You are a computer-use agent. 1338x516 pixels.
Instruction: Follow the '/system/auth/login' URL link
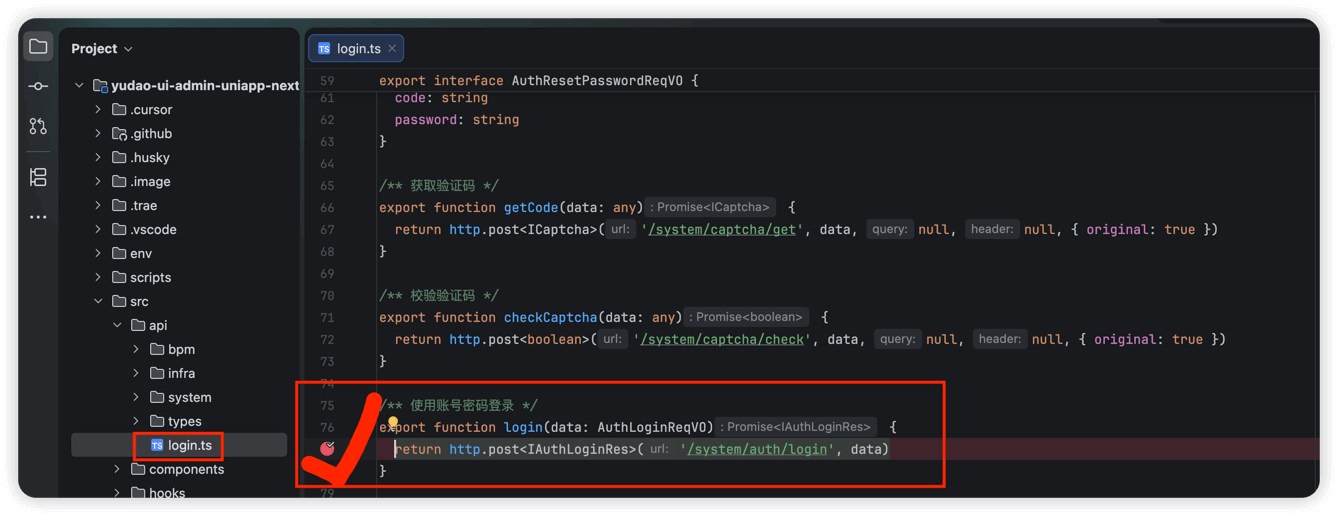click(758, 449)
